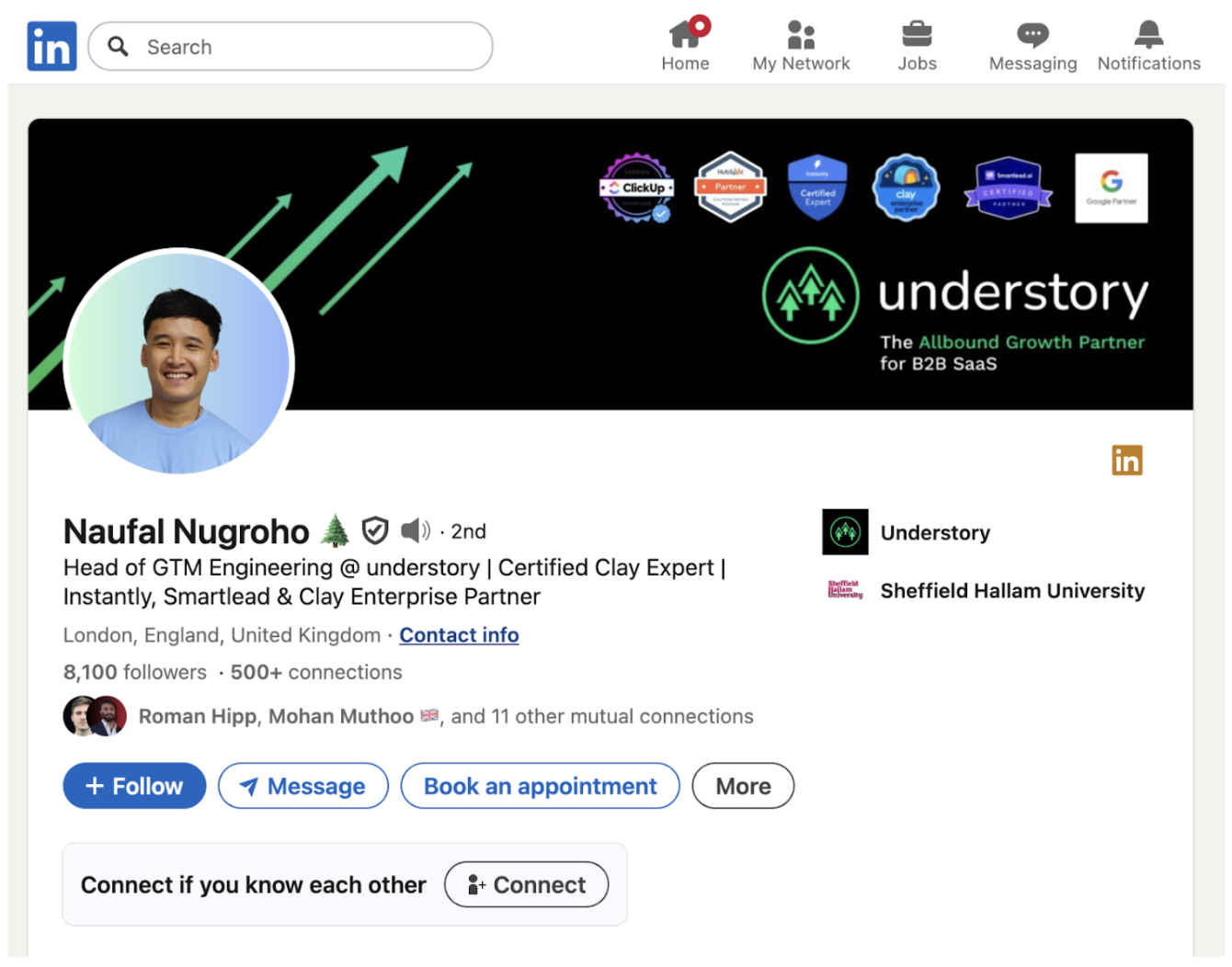
Task: Click the Follow button
Action: pos(134,786)
